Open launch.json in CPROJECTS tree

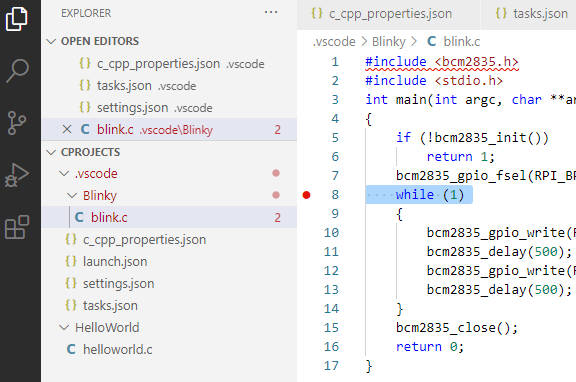[x=169, y=262]
